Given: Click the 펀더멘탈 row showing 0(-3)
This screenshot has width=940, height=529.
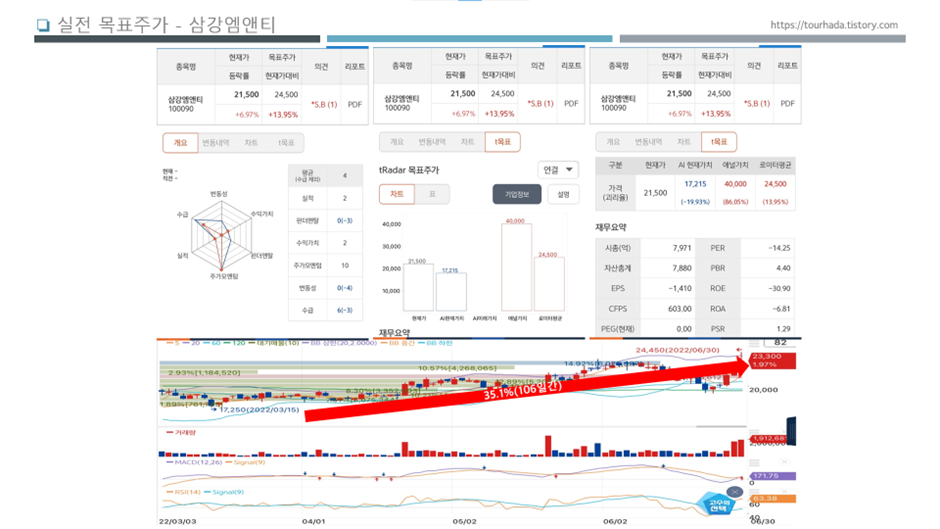Looking at the screenshot, I should point(326,221).
